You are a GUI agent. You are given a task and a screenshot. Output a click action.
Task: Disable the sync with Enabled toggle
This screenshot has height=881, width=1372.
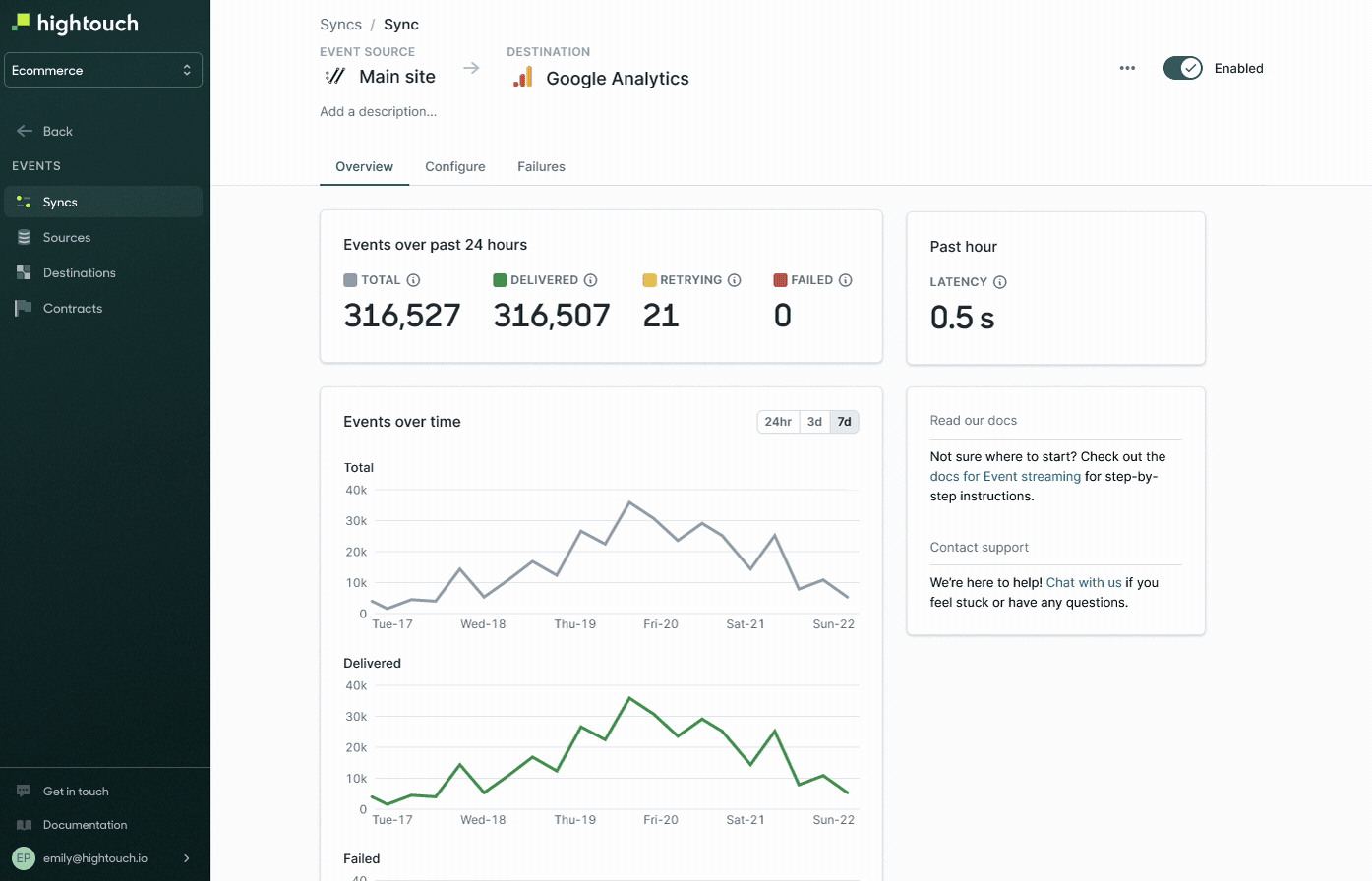click(1182, 68)
